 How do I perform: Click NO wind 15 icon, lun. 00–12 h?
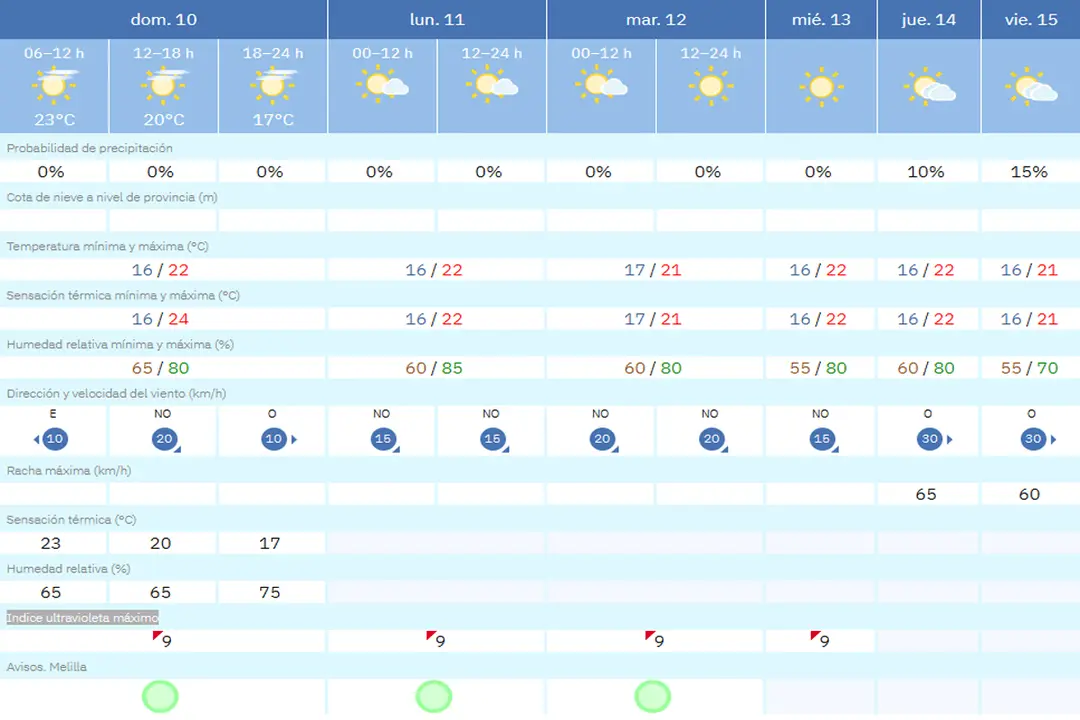(x=384, y=440)
